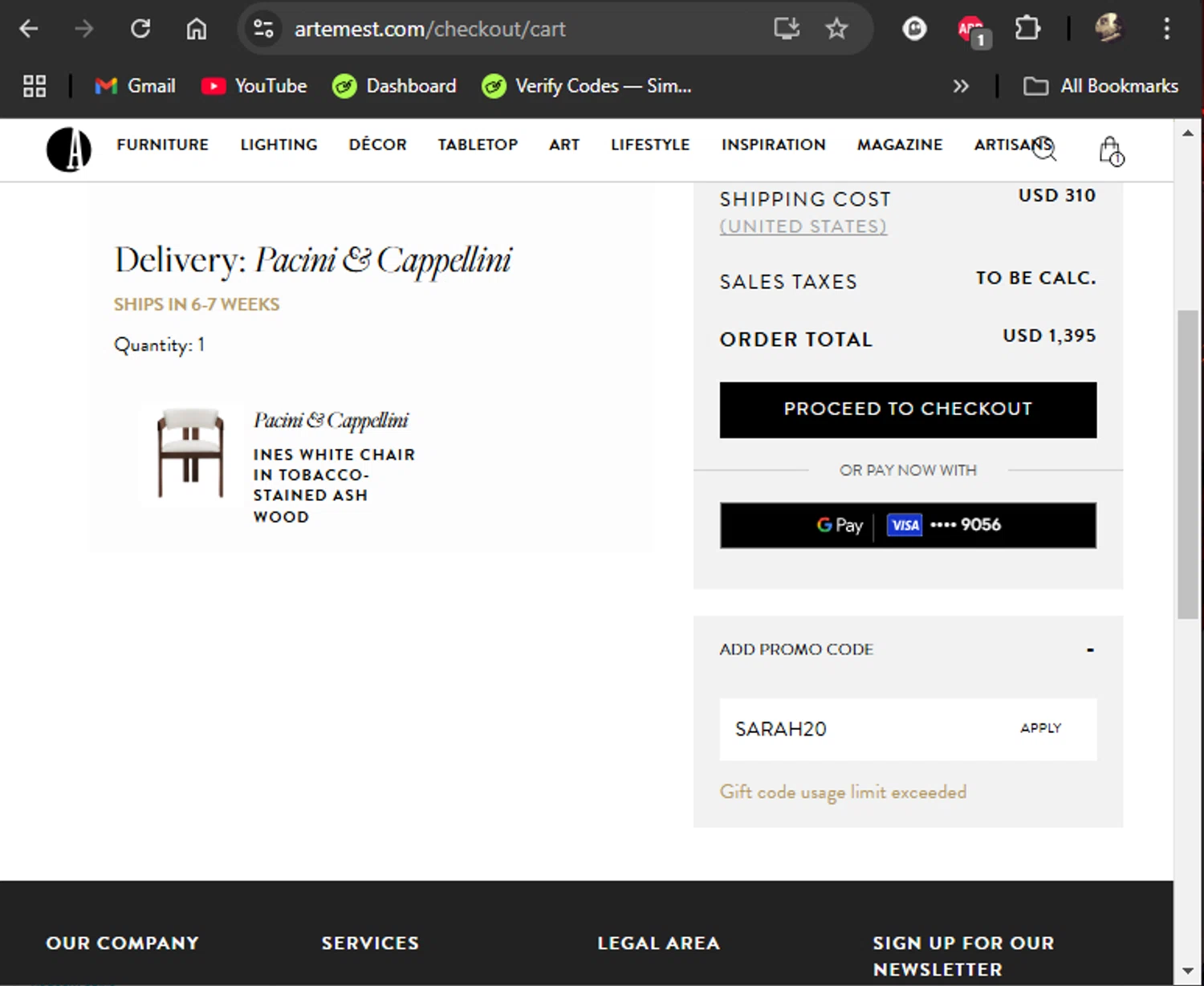Apply the SARAH20 promo code
This screenshot has width=1204, height=986.
click(1040, 728)
